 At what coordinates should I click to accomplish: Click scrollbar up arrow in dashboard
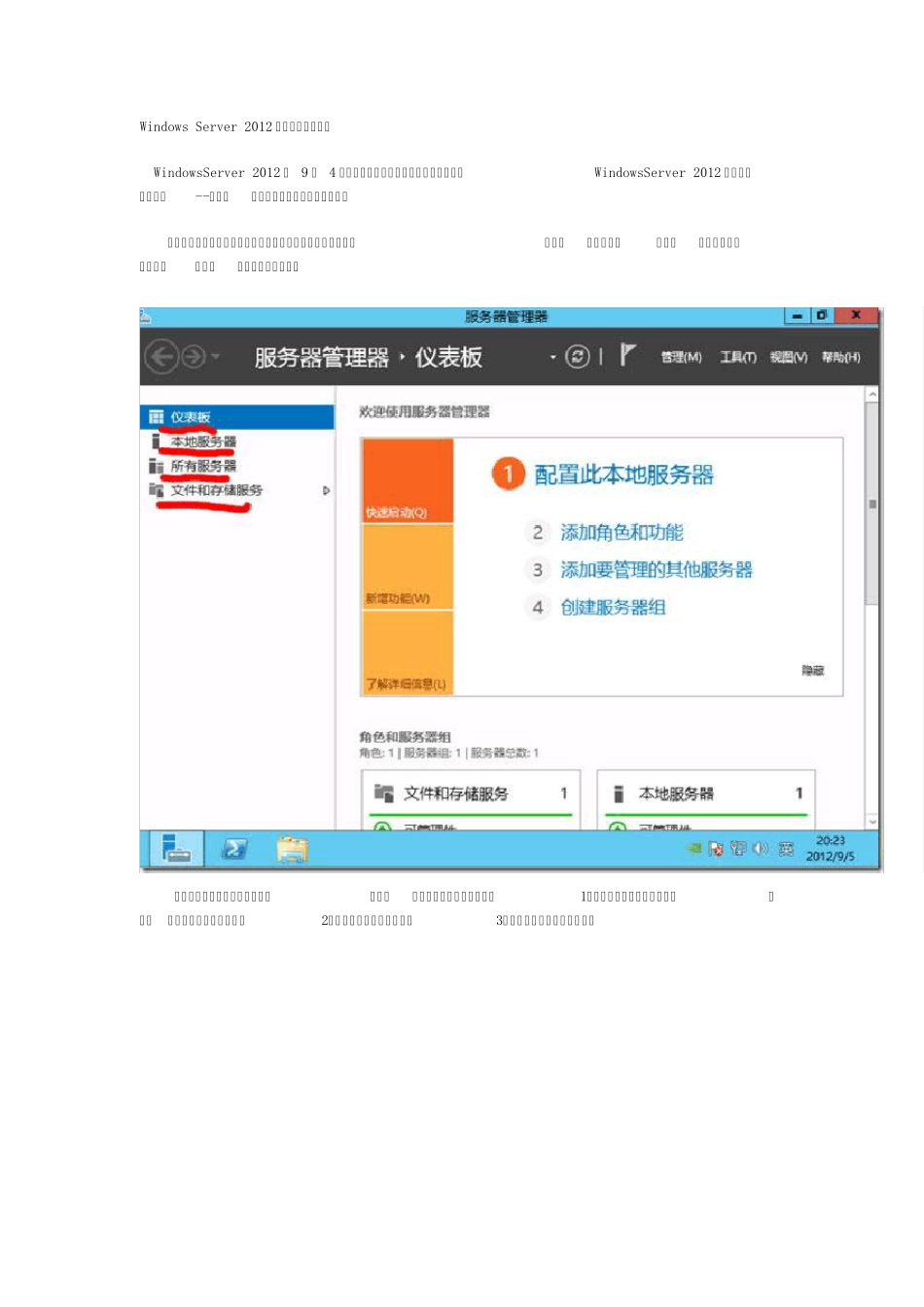click(872, 395)
